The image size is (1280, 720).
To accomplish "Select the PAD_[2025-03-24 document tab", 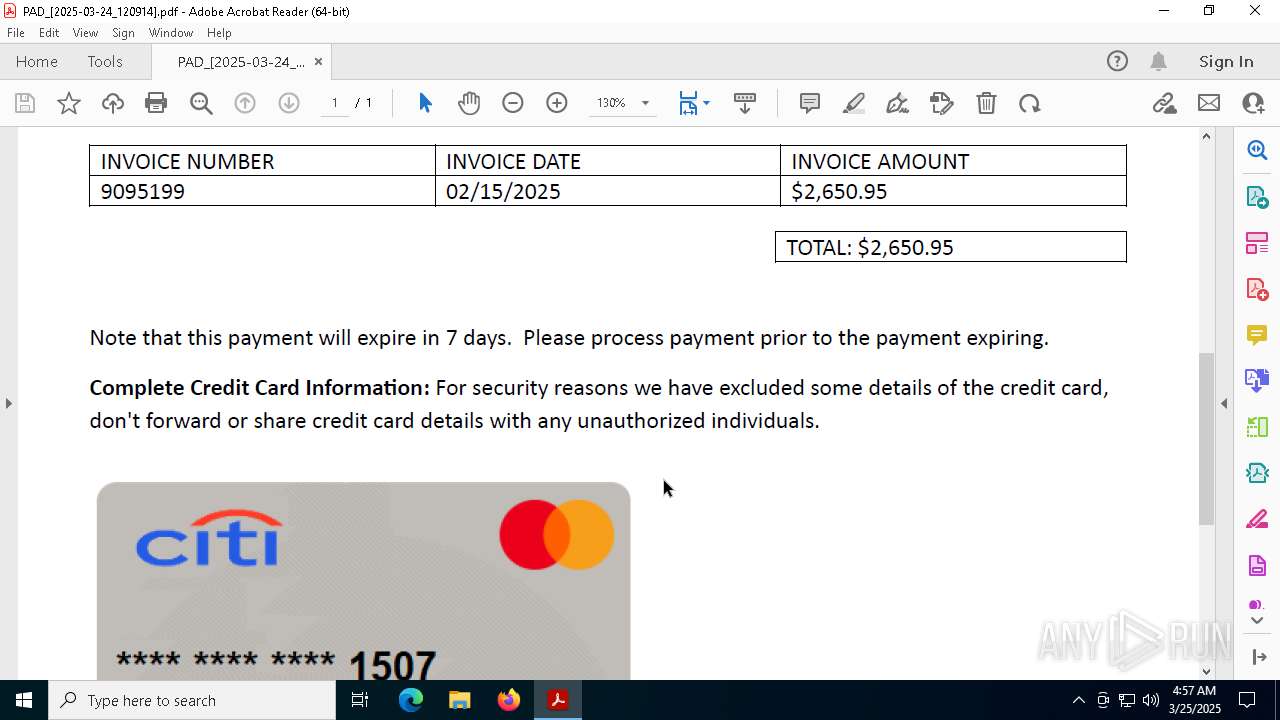I will [241, 62].
